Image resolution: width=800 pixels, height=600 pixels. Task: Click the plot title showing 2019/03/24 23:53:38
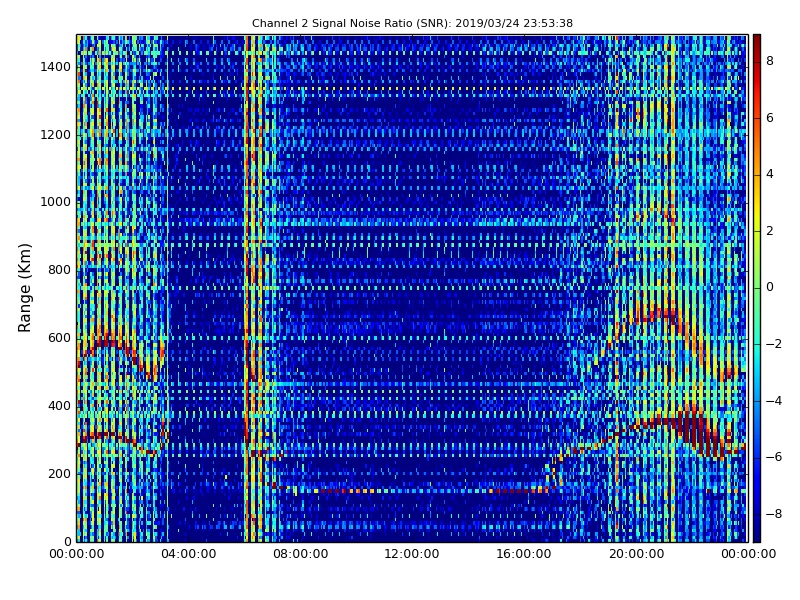click(x=412, y=23)
